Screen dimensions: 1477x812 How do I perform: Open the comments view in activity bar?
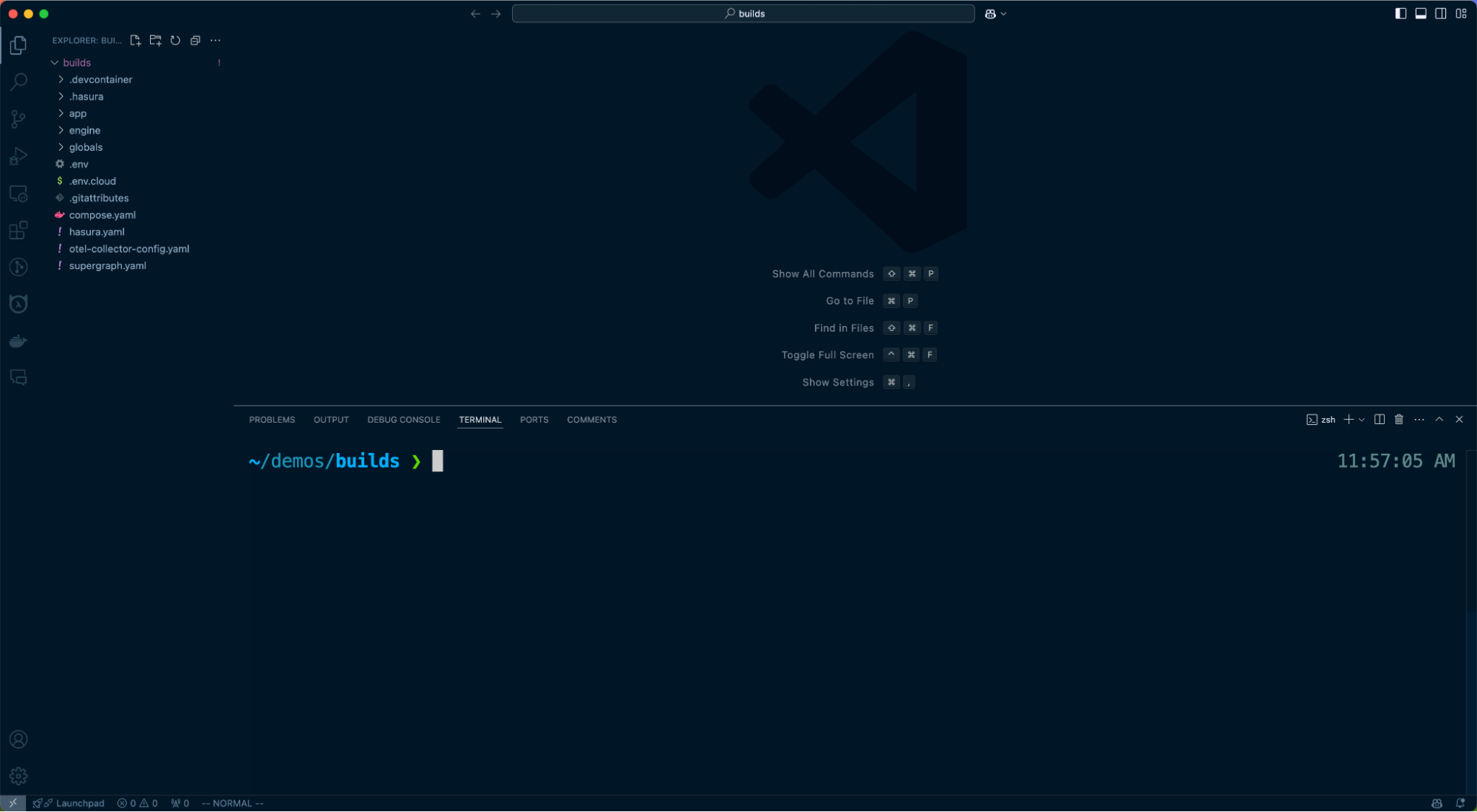point(18,378)
